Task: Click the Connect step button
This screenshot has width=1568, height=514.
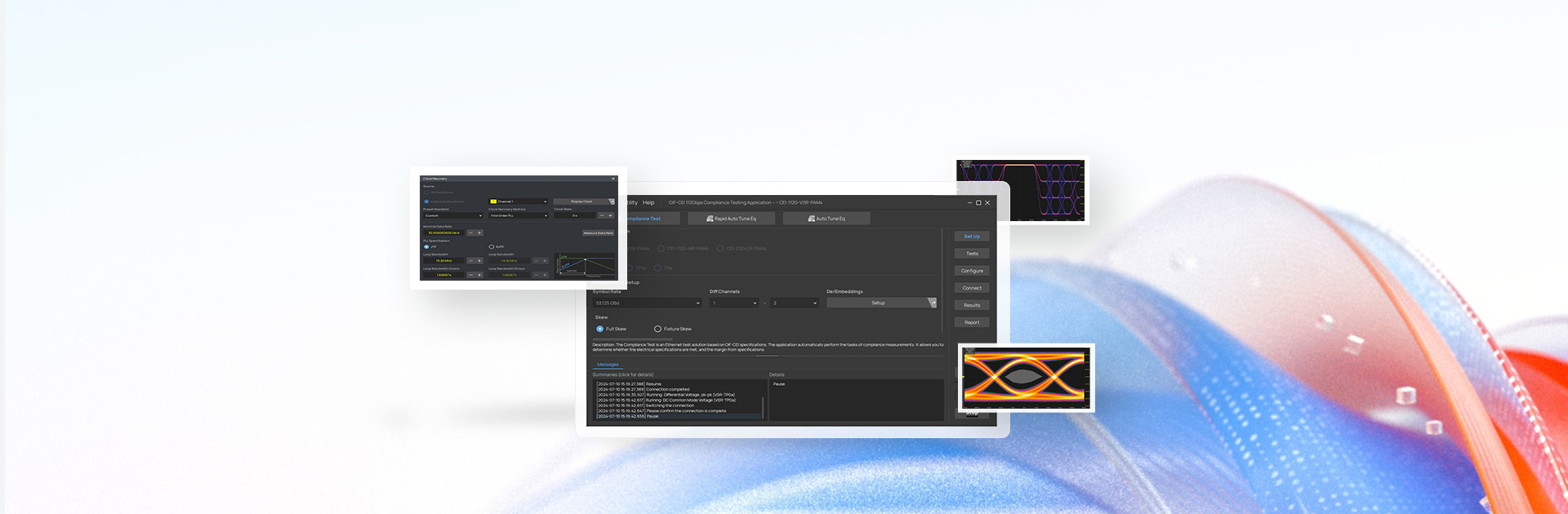Action: 972,288
